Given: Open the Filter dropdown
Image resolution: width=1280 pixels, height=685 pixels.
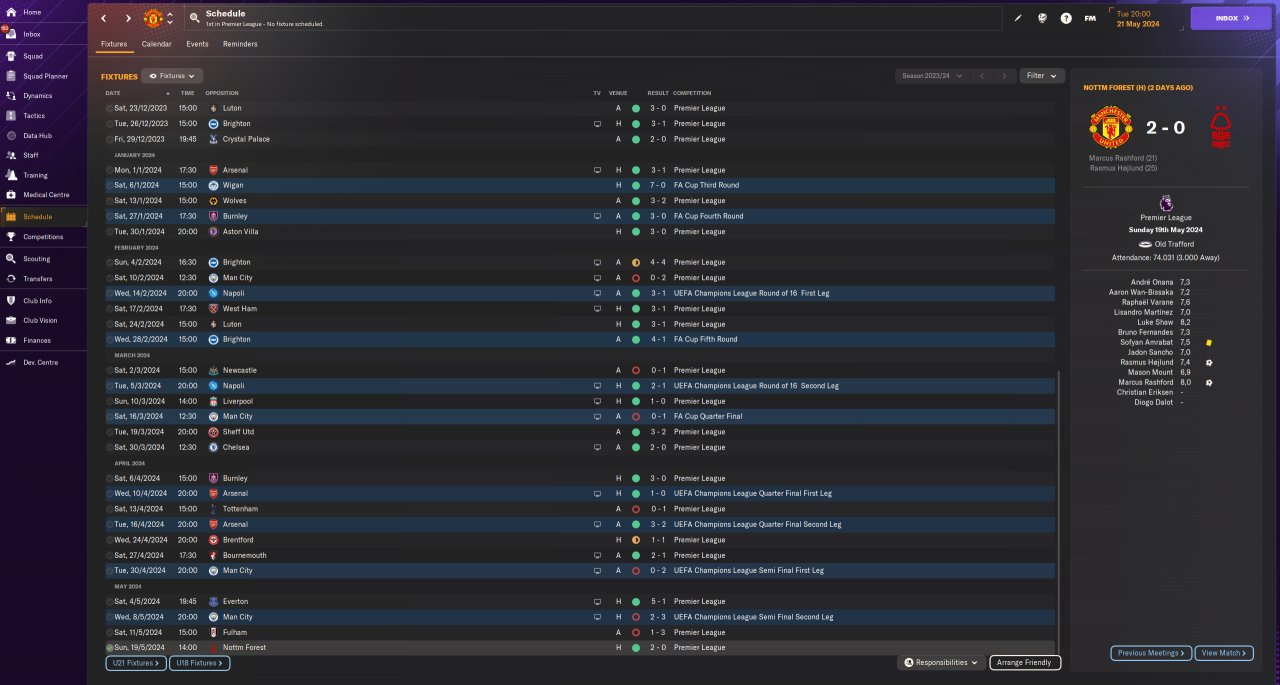Looking at the screenshot, I should click(x=1042, y=75).
